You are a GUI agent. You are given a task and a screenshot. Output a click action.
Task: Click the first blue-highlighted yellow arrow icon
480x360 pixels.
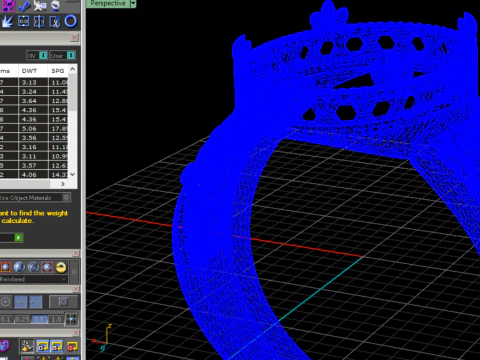pyautogui.click(x=43, y=346)
